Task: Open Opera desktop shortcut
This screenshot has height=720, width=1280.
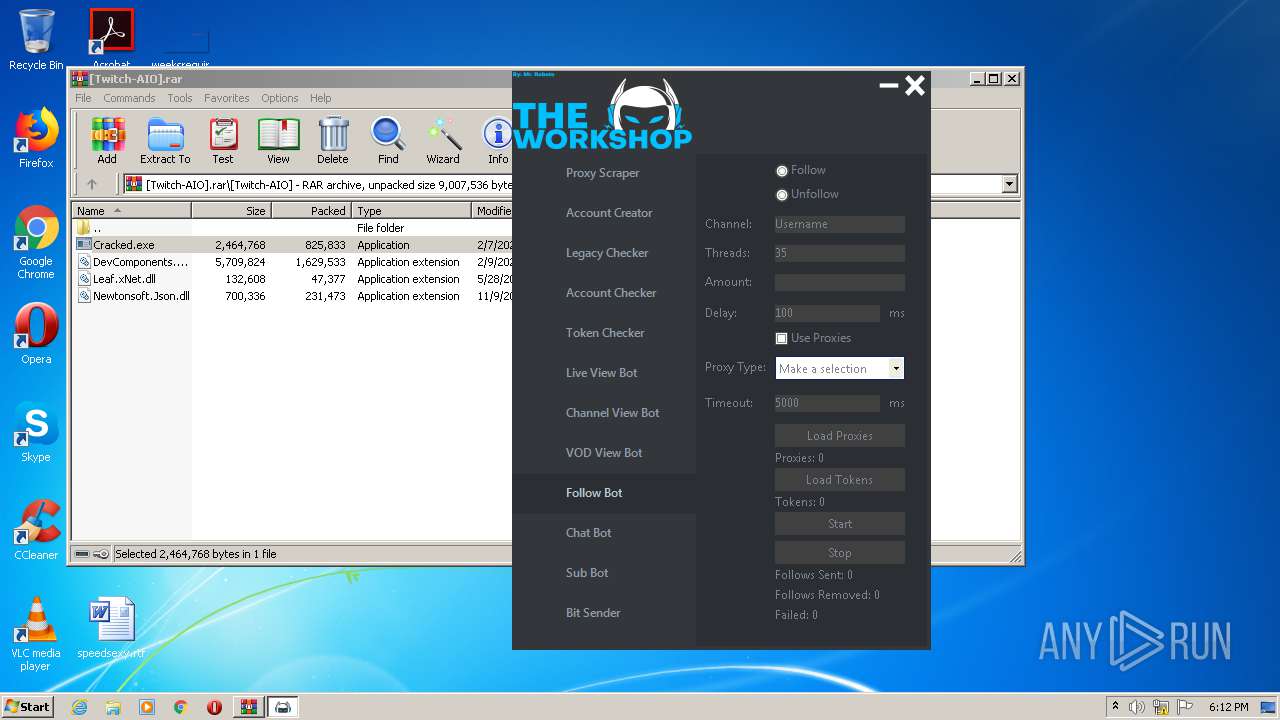Action: point(36,334)
